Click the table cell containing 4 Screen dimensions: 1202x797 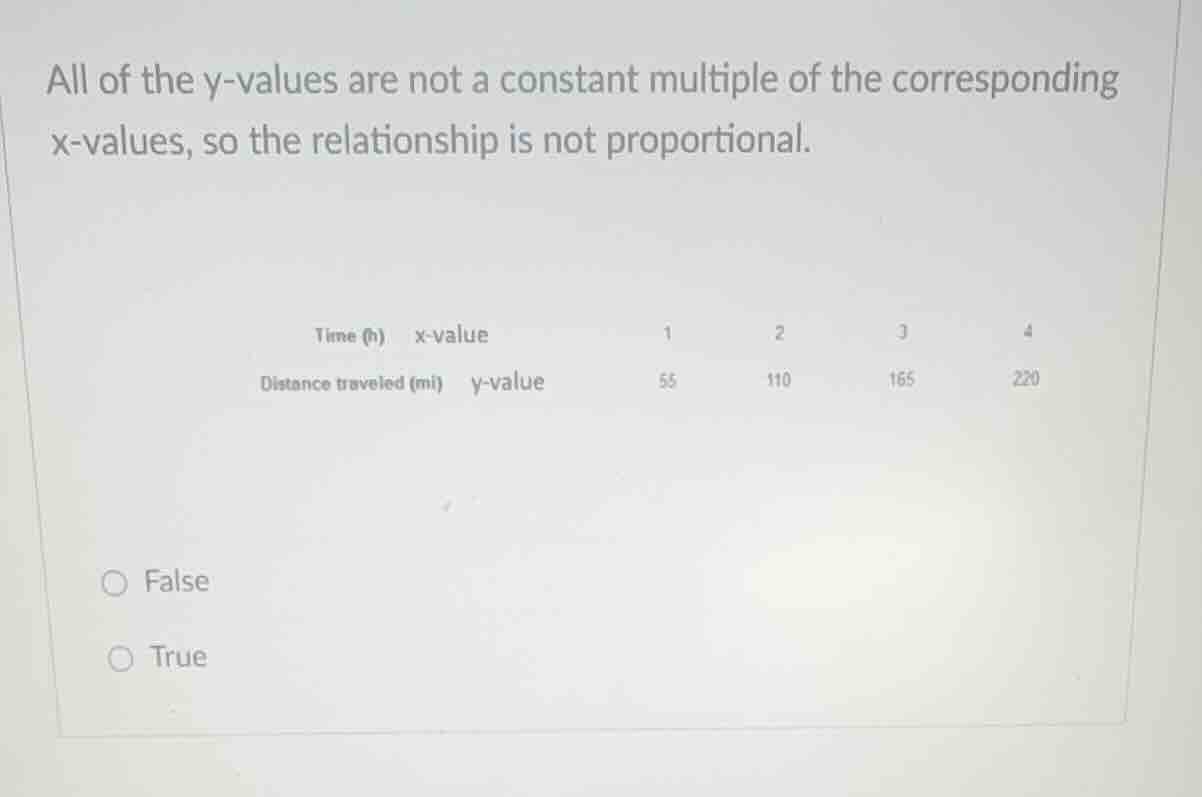click(1027, 332)
